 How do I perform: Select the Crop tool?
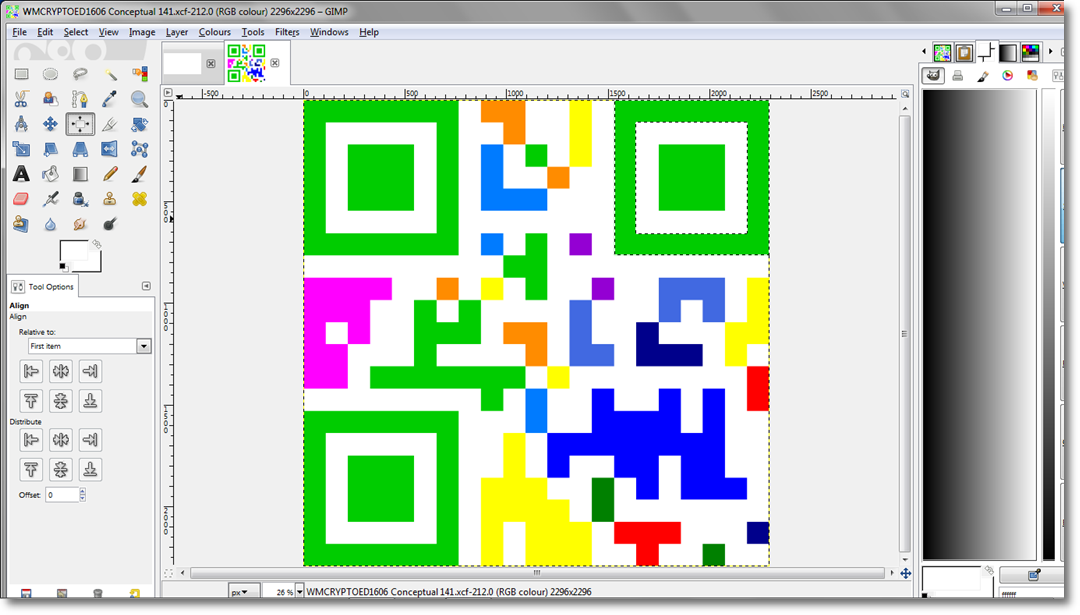tap(110, 124)
